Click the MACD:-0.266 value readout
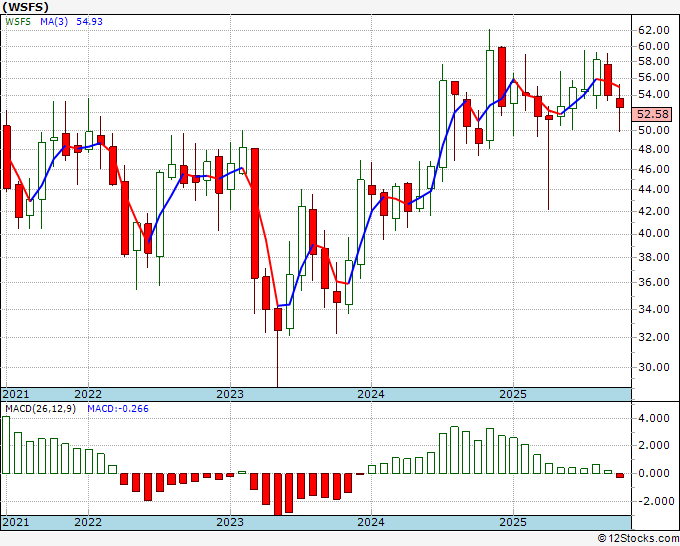The height and width of the screenshot is (546, 680). tap(118, 409)
